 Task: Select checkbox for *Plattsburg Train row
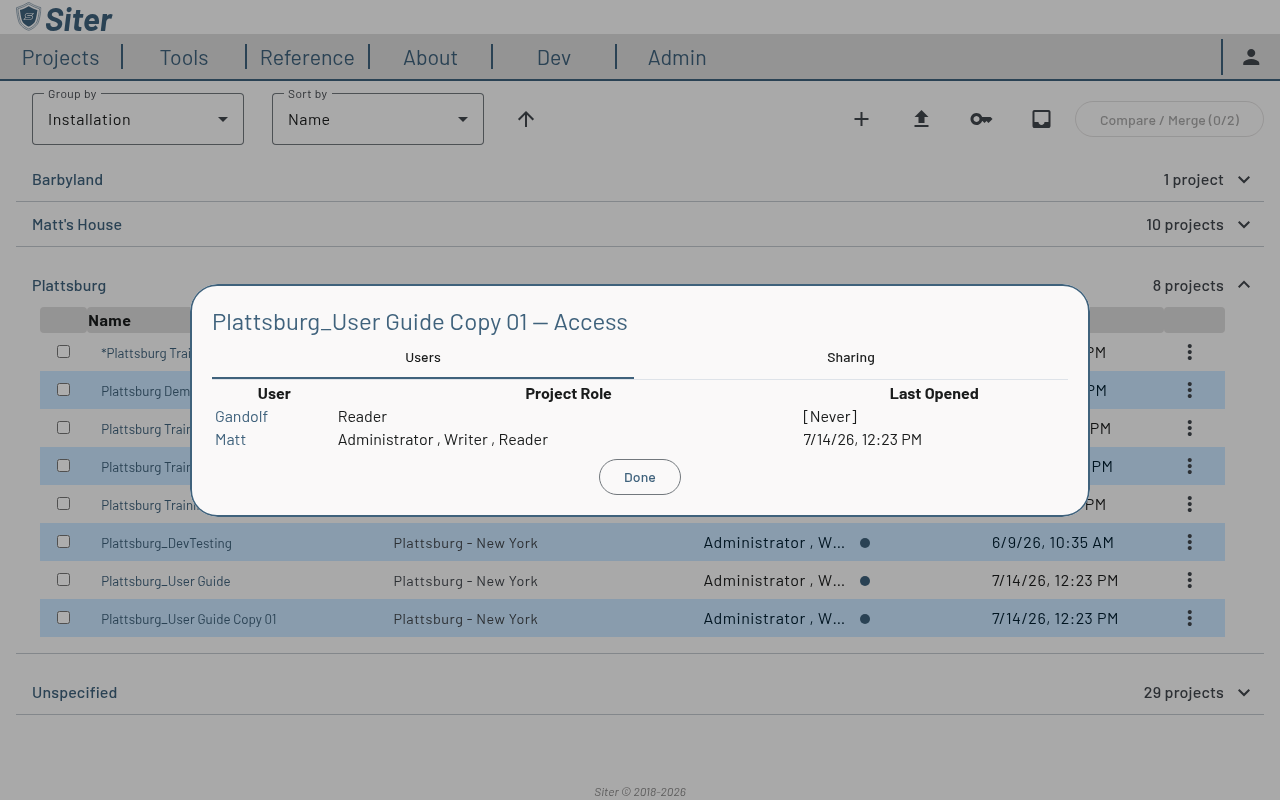click(63, 352)
